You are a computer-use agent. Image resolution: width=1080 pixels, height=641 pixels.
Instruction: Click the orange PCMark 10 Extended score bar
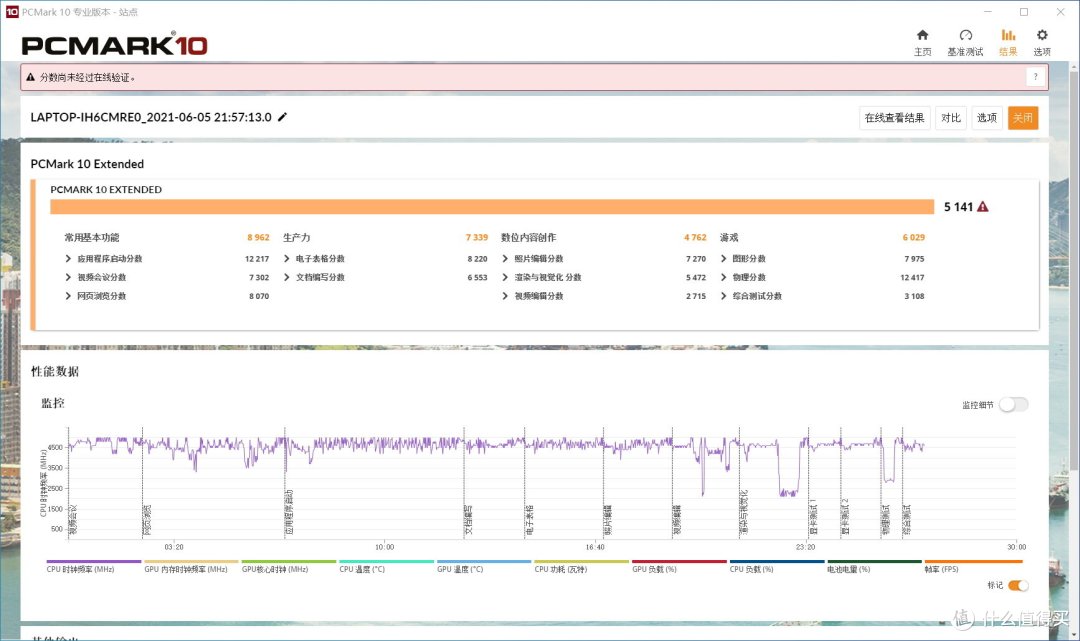[x=492, y=207]
